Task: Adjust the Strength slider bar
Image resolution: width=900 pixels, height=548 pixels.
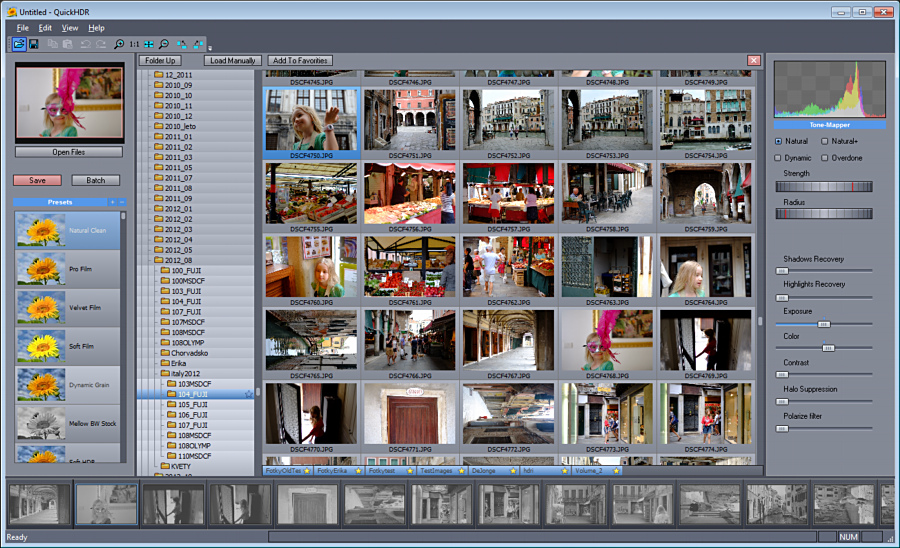Action: coord(824,186)
